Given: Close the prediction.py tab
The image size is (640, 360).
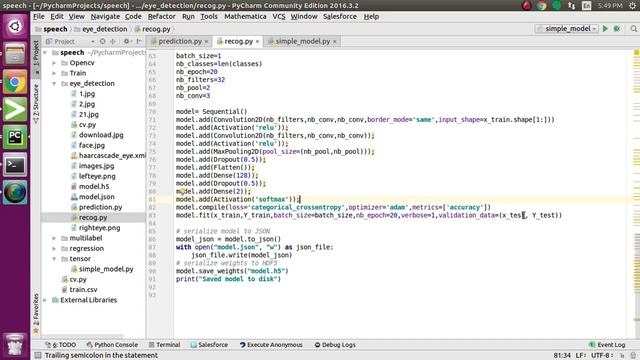Looking at the screenshot, I should [x=207, y=42].
